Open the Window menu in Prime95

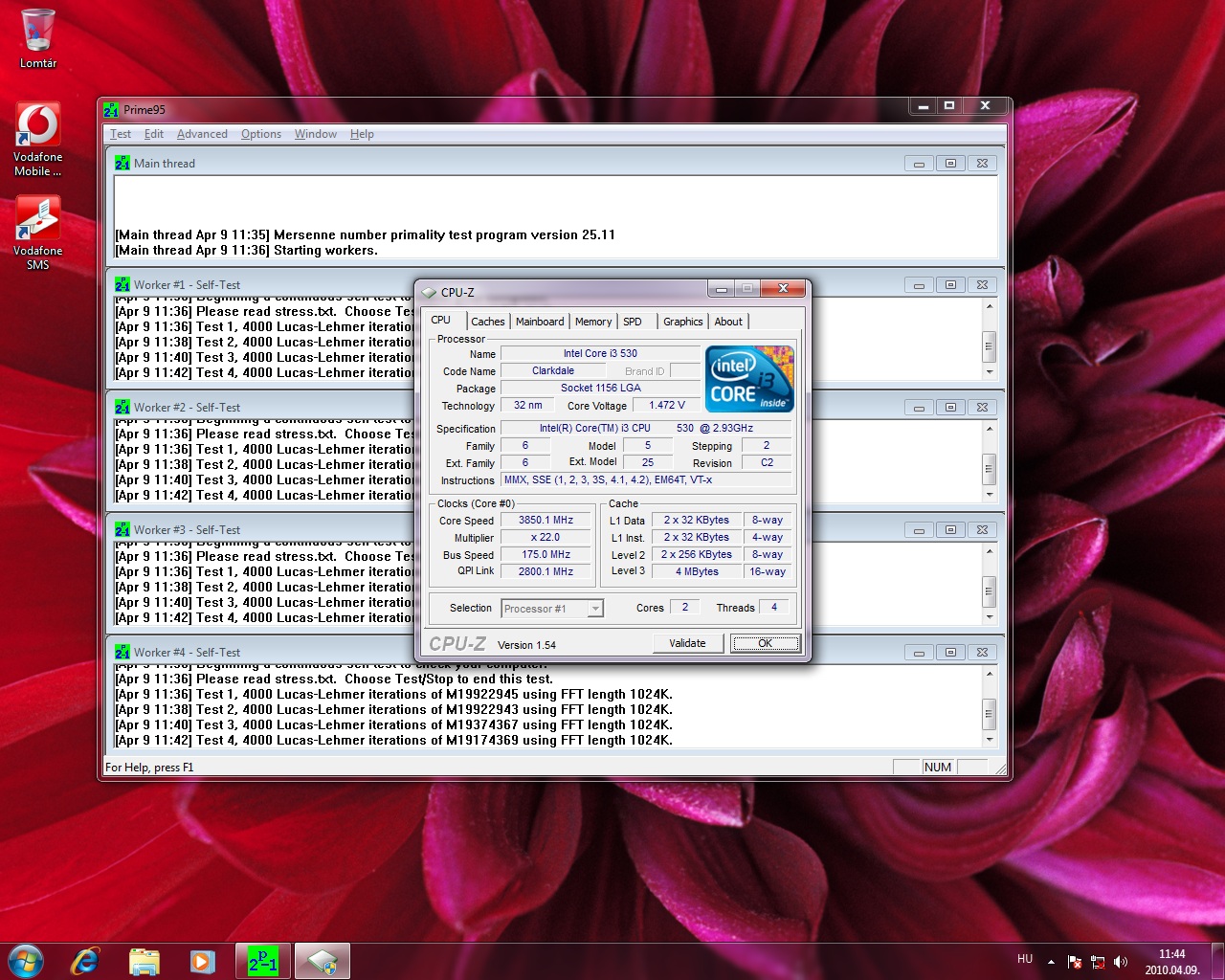click(316, 134)
